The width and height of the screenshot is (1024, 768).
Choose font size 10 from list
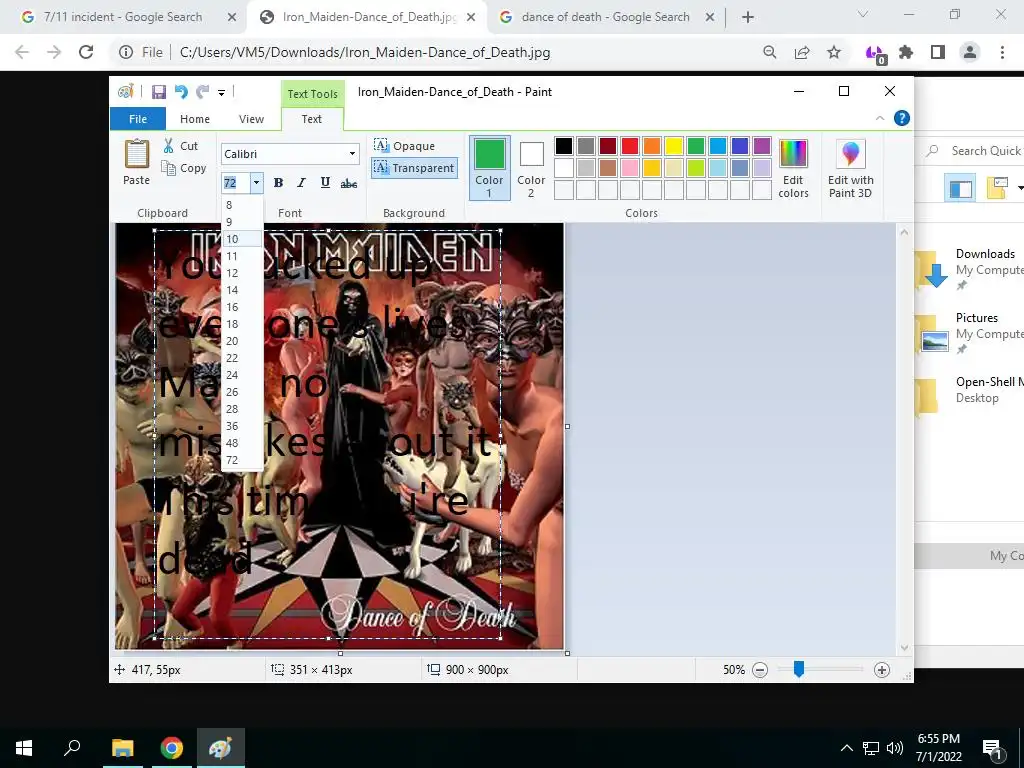point(242,239)
